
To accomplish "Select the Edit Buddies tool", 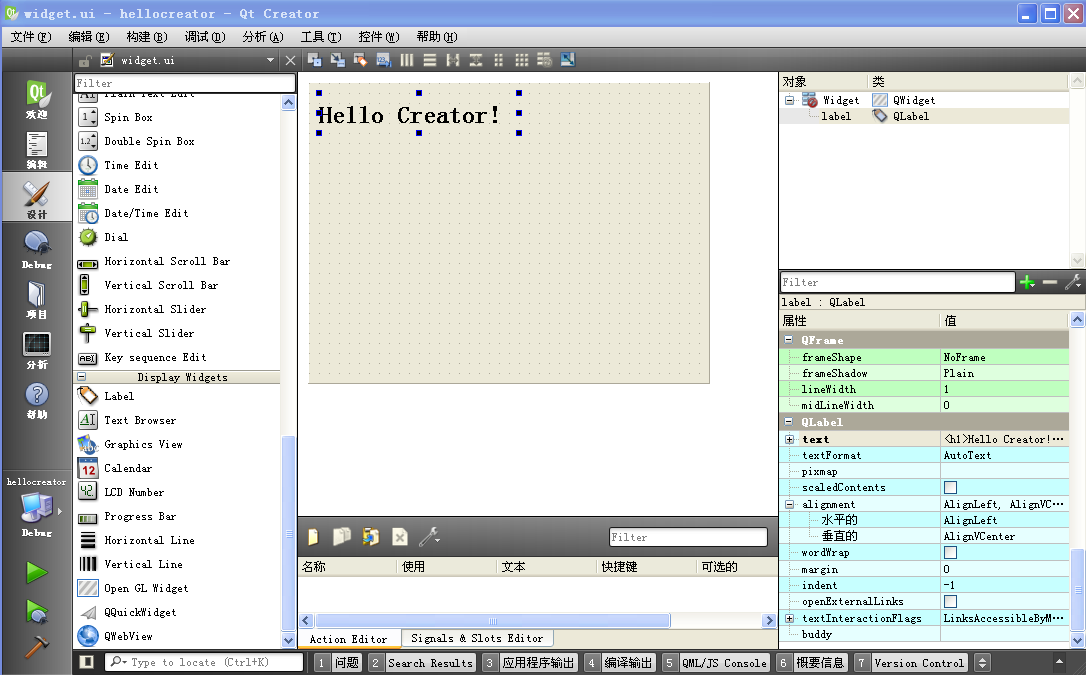I will (360, 60).
